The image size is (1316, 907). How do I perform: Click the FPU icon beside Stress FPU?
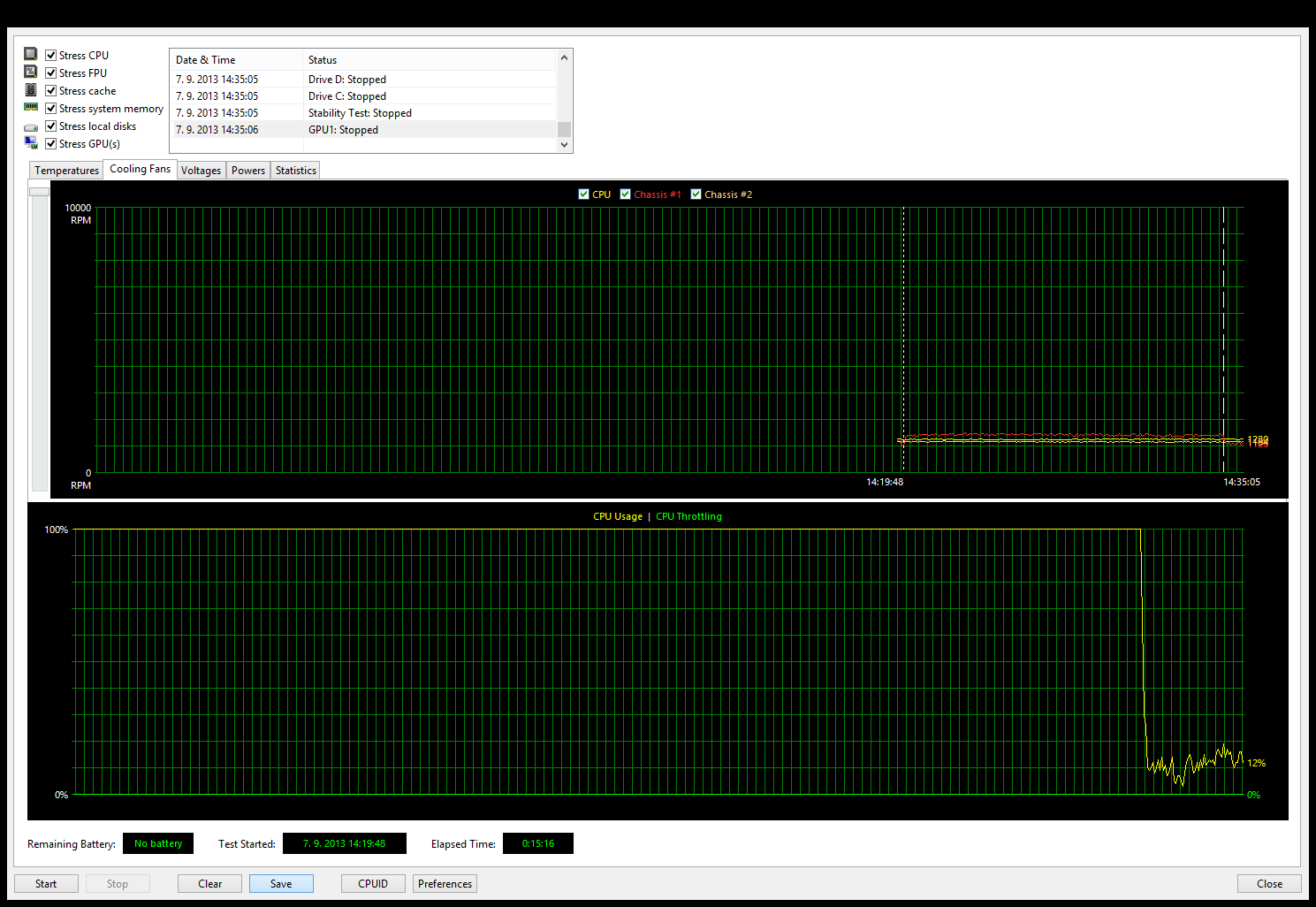31,72
